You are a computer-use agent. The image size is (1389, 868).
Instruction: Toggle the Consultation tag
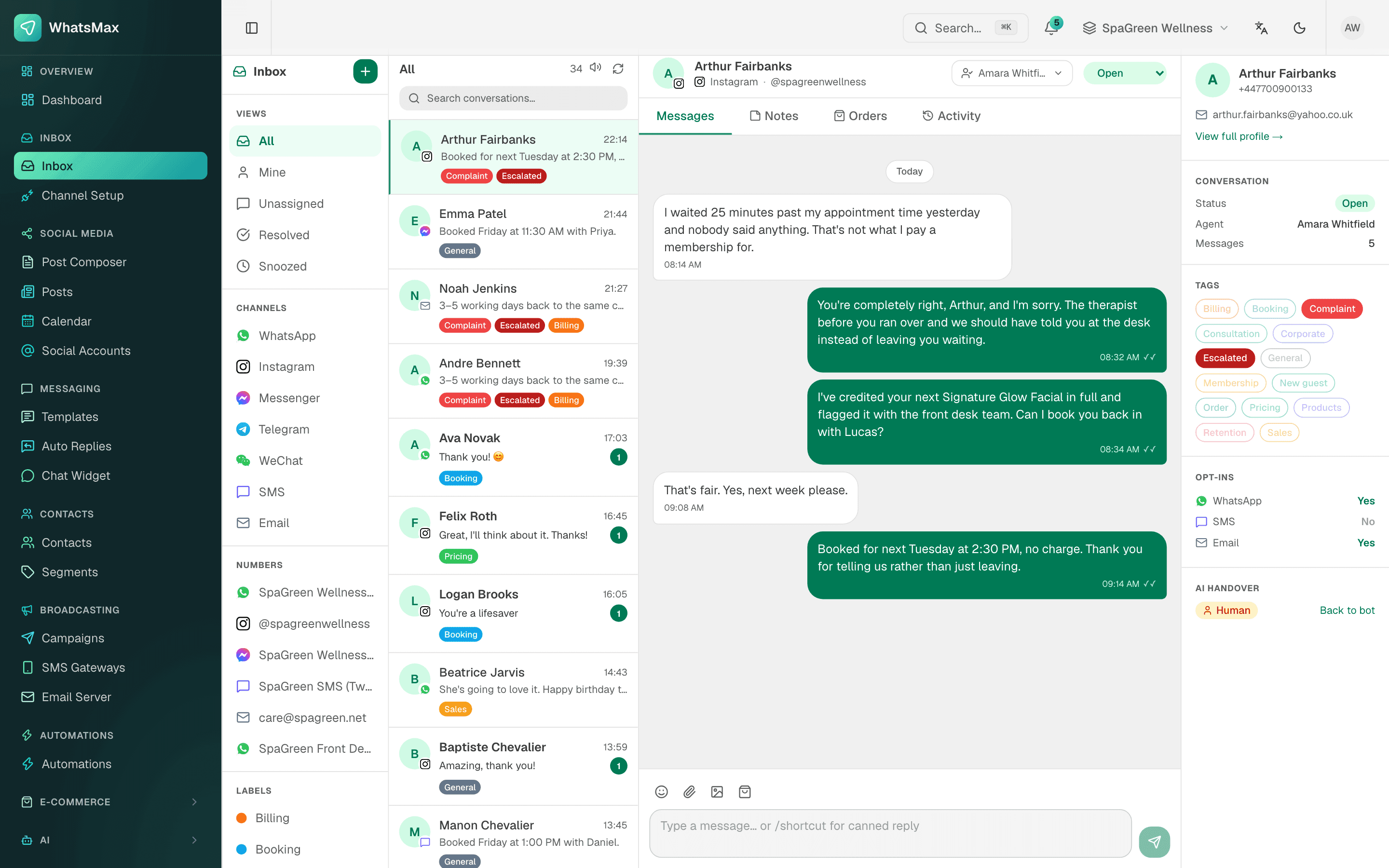[1231, 334]
